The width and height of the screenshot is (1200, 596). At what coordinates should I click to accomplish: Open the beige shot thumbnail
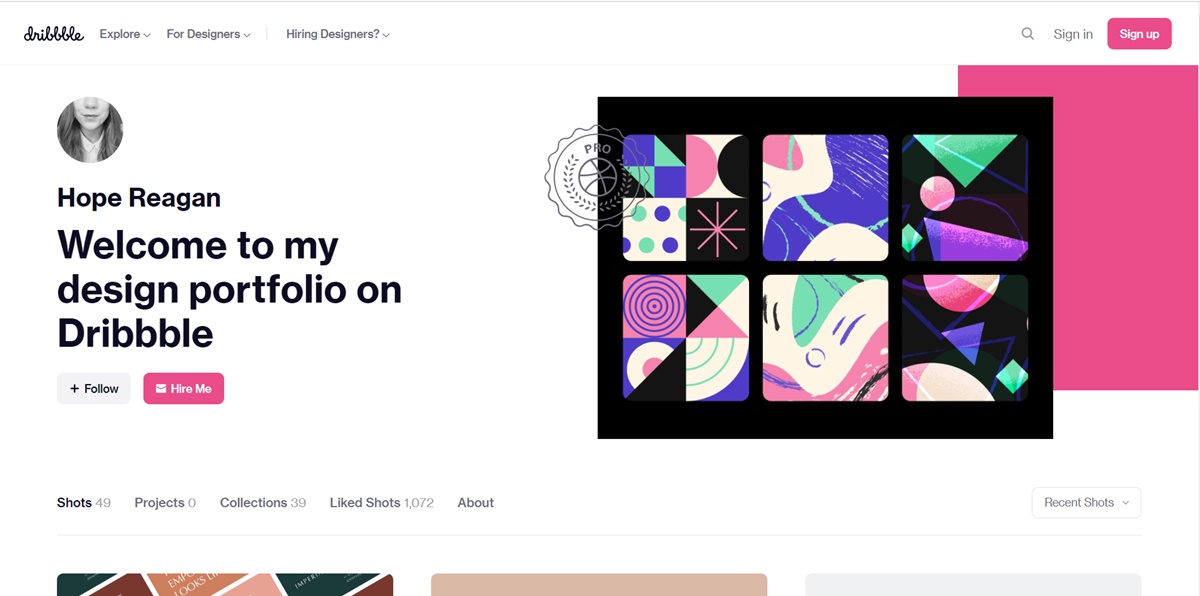599,584
